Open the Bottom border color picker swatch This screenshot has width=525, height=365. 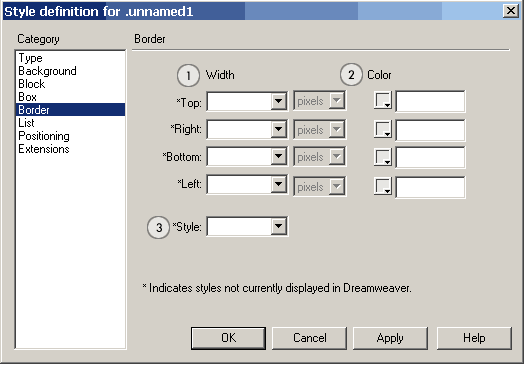(383, 157)
